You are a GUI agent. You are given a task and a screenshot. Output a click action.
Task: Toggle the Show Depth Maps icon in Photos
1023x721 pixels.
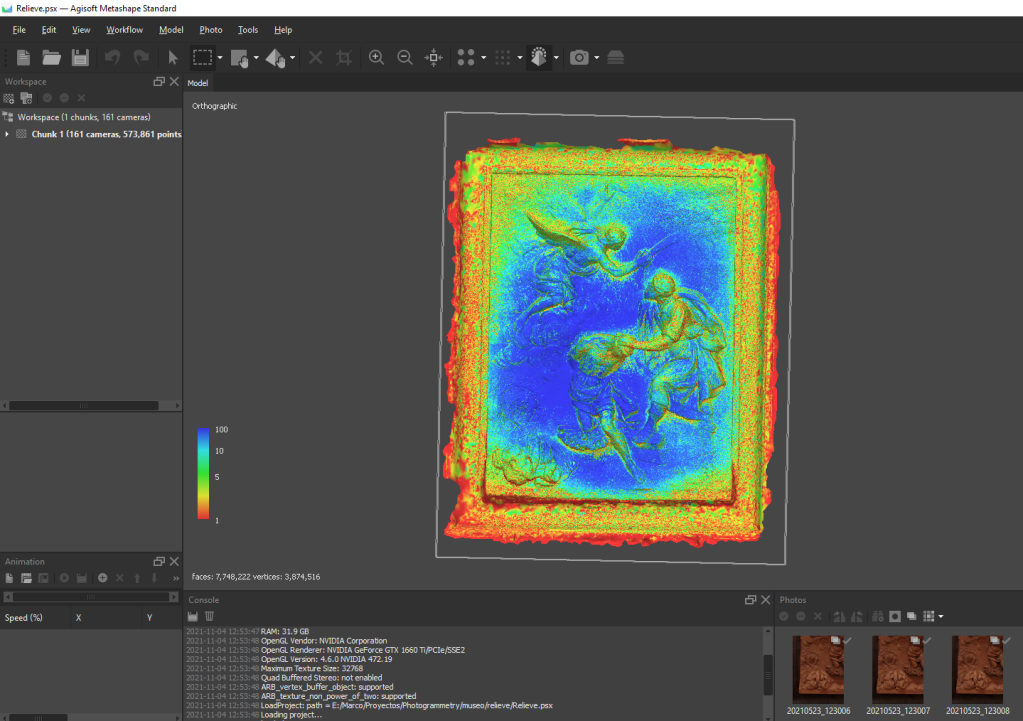click(x=912, y=616)
